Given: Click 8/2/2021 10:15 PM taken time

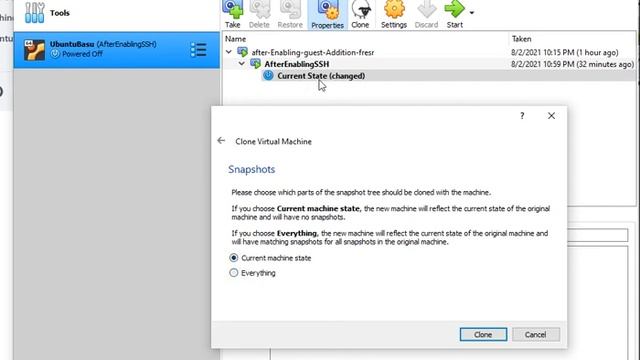Looking at the screenshot, I should [x=565, y=52].
